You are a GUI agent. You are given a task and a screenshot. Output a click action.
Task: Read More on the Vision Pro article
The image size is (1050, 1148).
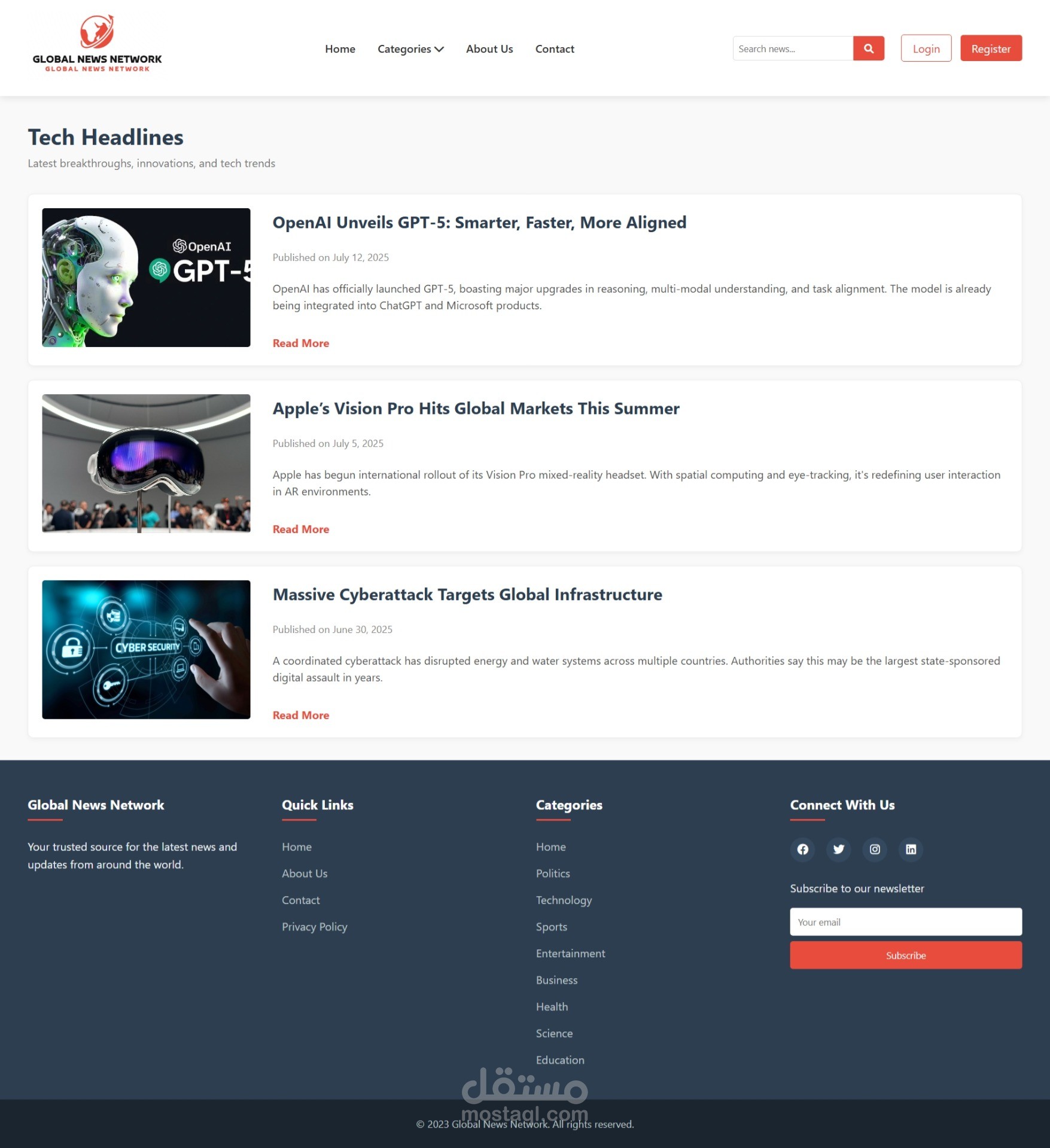[x=301, y=529]
